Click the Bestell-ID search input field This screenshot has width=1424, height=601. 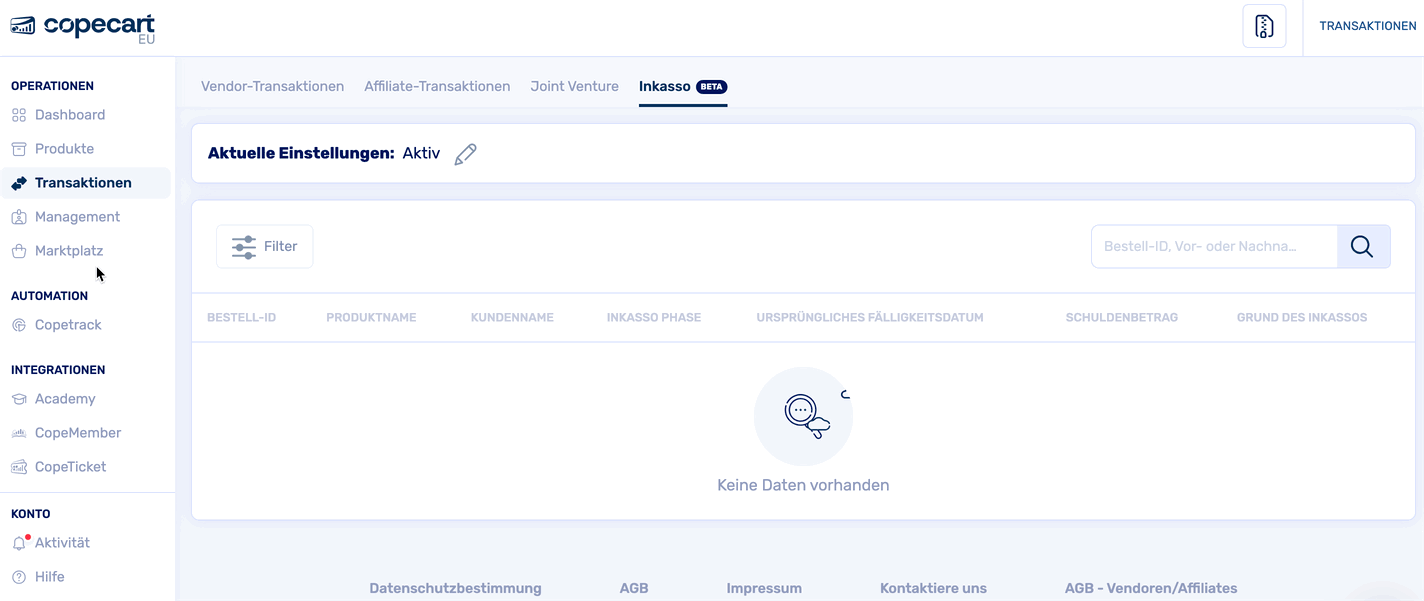pyautogui.click(x=1213, y=246)
